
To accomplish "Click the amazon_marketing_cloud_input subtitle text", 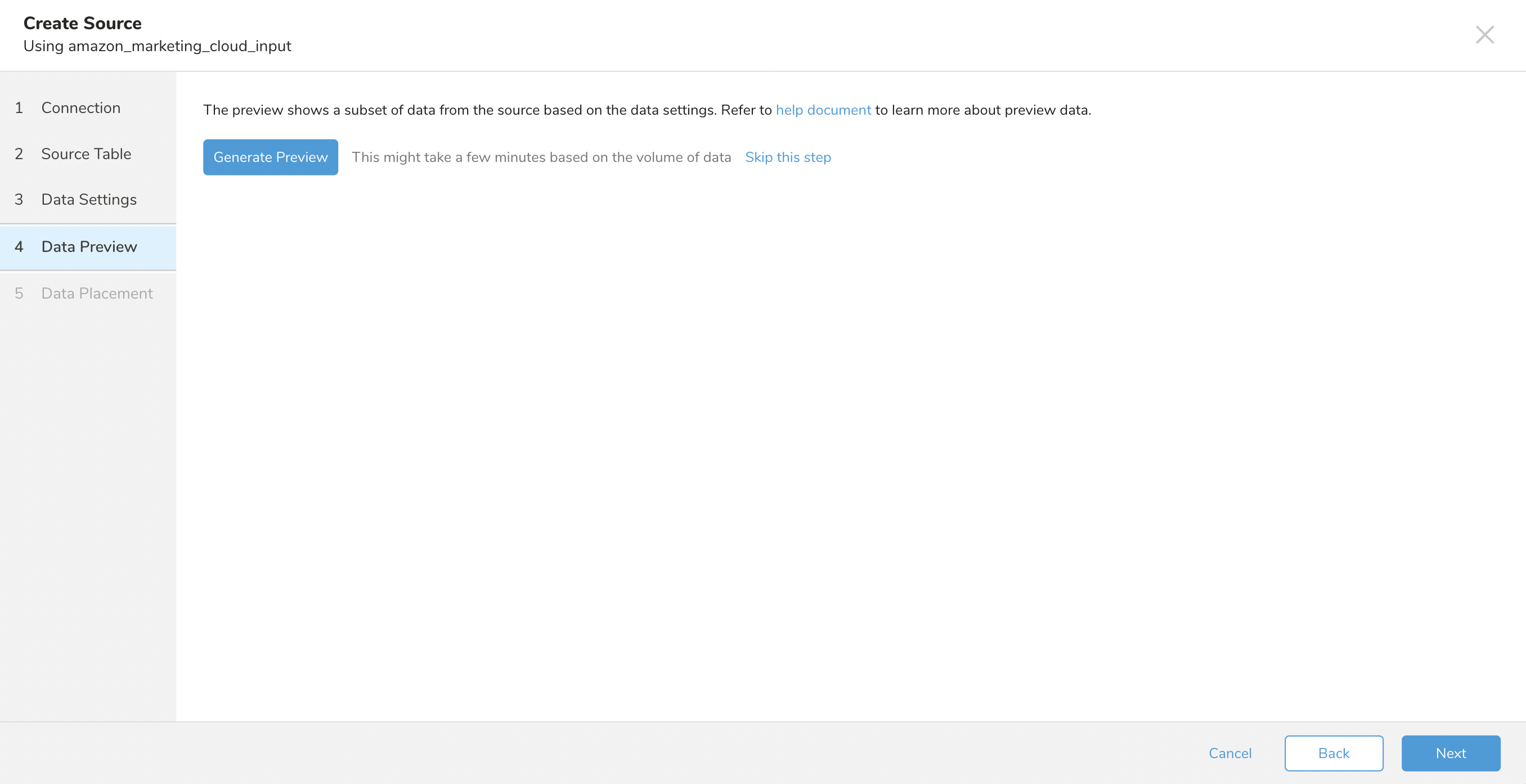I will pos(179,46).
